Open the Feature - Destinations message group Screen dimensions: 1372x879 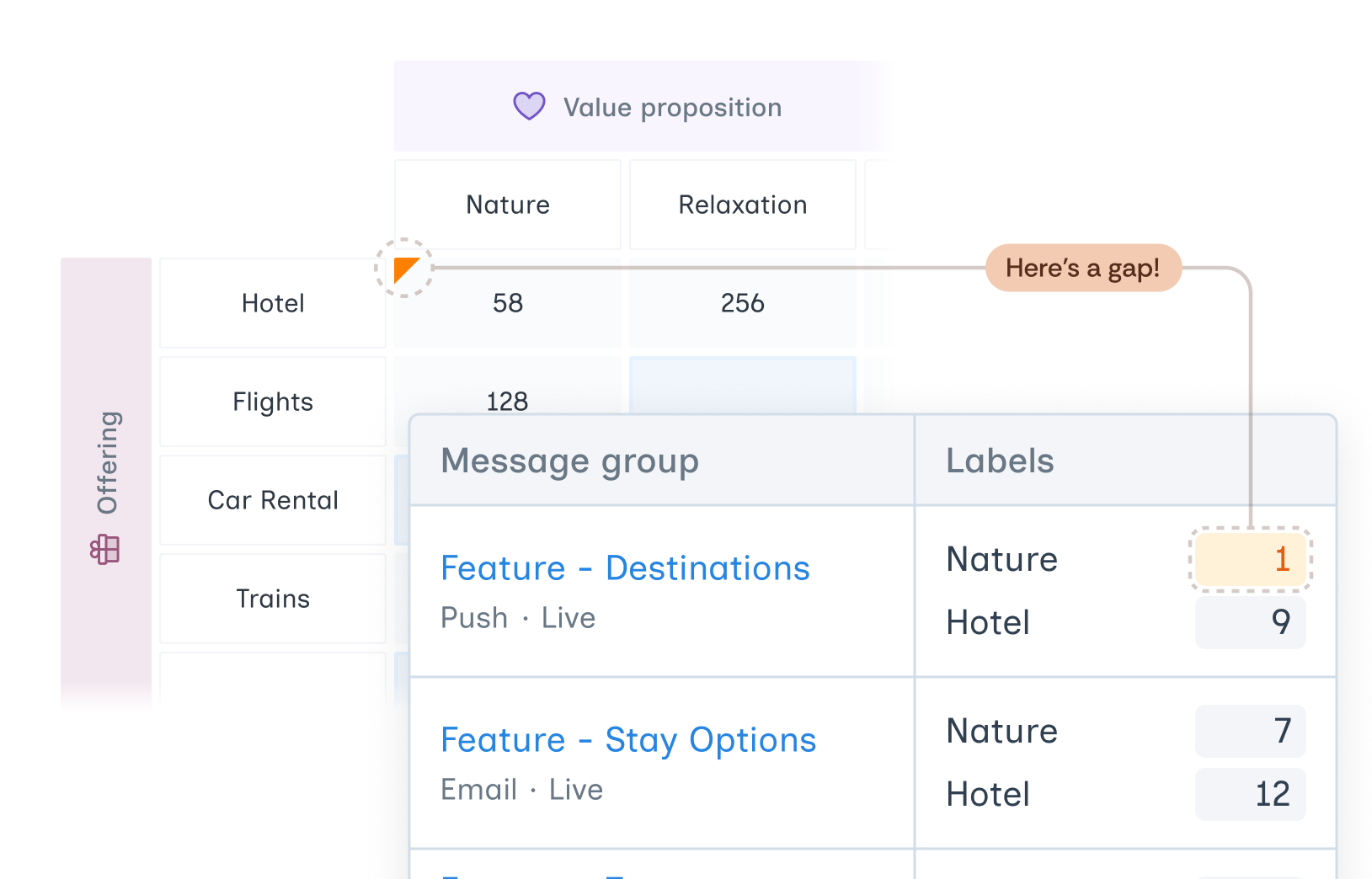[624, 568]
